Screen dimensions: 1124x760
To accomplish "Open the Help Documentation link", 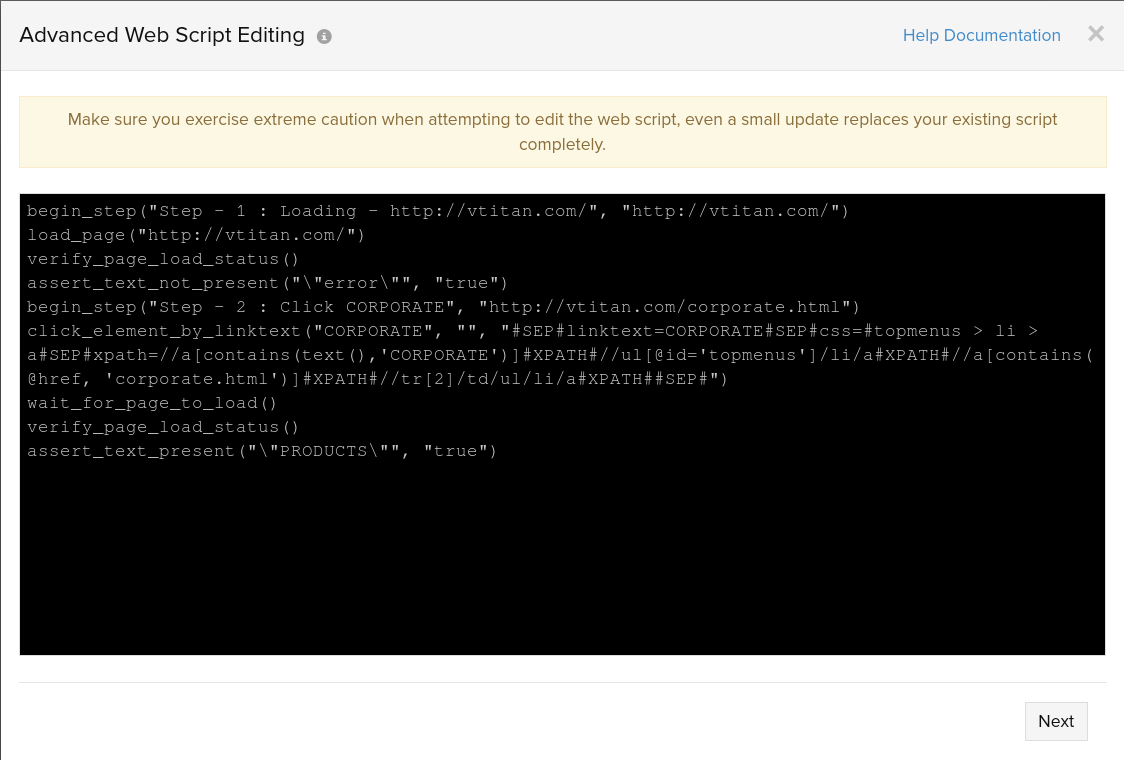I will click(x=981, y=36).
